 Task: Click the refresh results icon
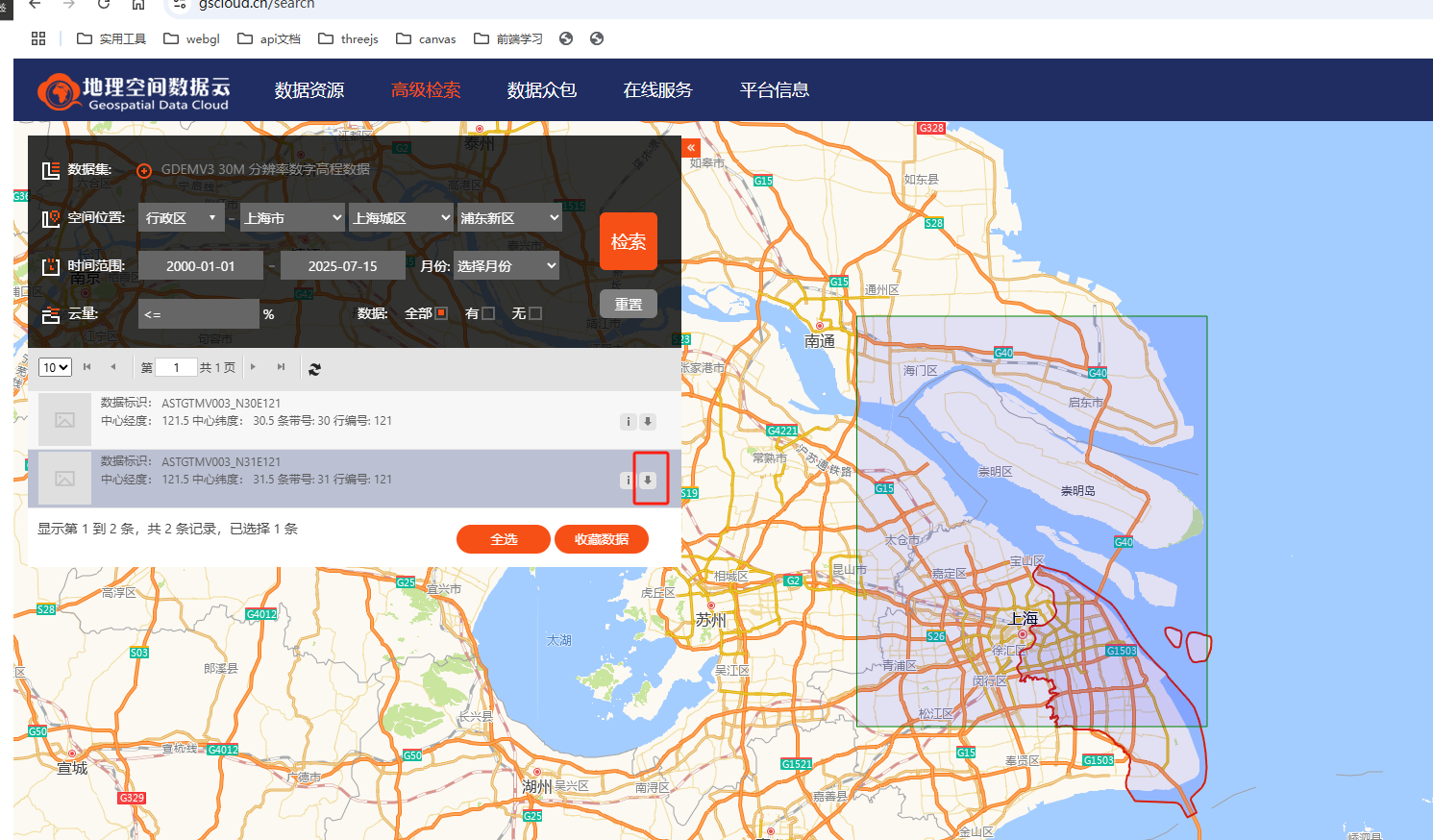pyautogui.click(x=314, y=368)
